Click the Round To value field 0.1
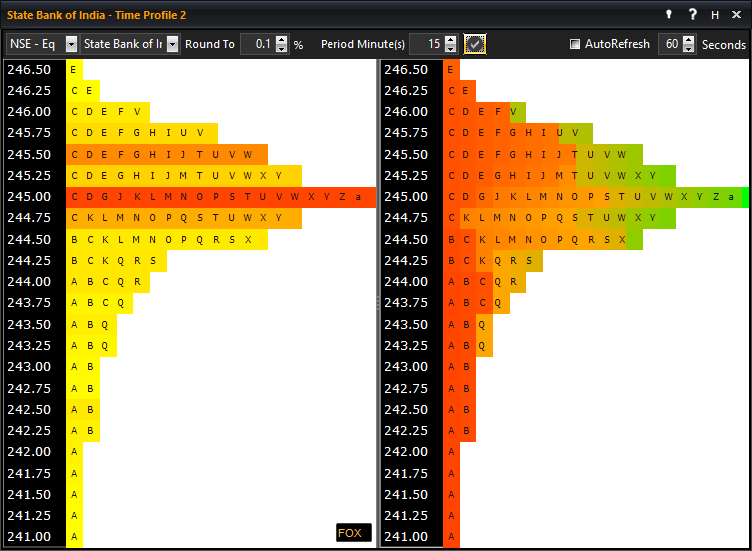This screenshot has width=752, height=551. [258, 44]
